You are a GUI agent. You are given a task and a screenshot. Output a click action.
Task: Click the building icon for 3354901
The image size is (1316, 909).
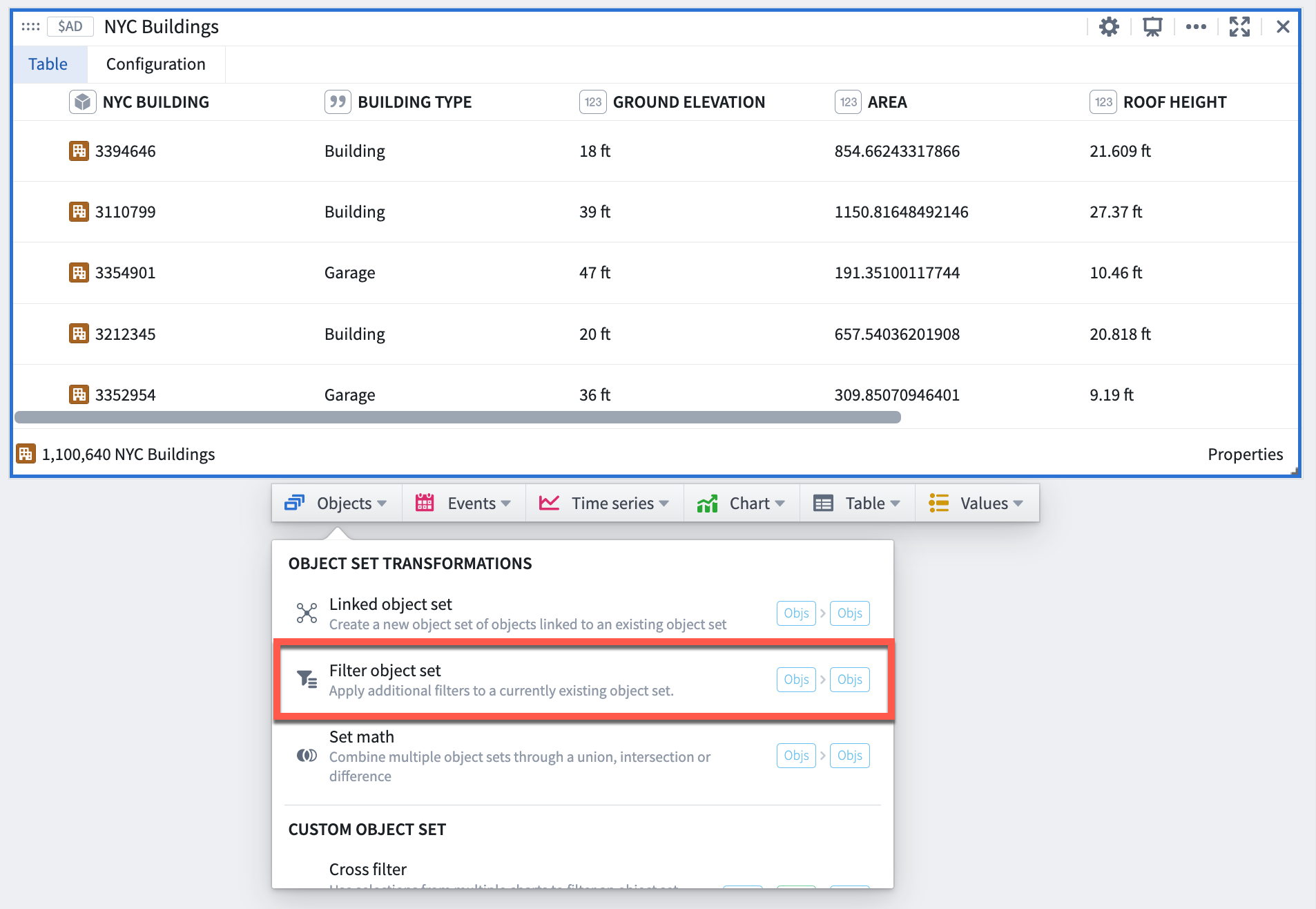[x=79, y=272]
